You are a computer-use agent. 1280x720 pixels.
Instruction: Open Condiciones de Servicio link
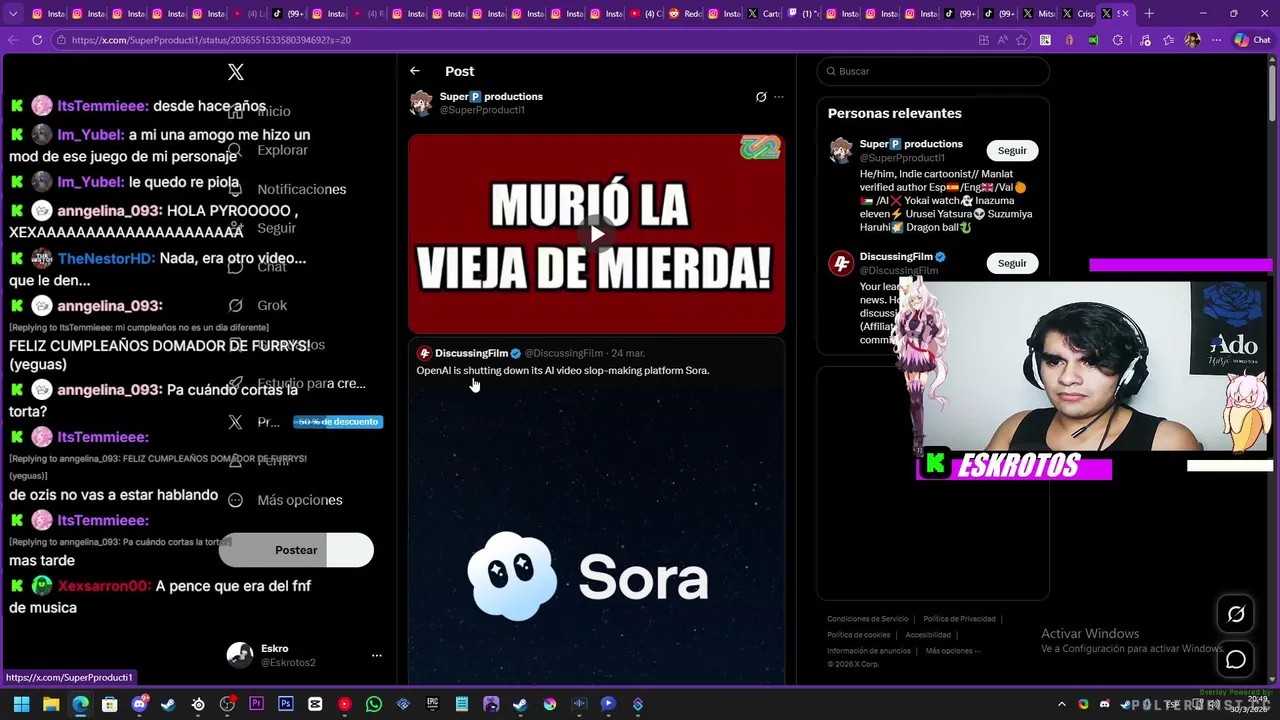(x=868, y=619)
